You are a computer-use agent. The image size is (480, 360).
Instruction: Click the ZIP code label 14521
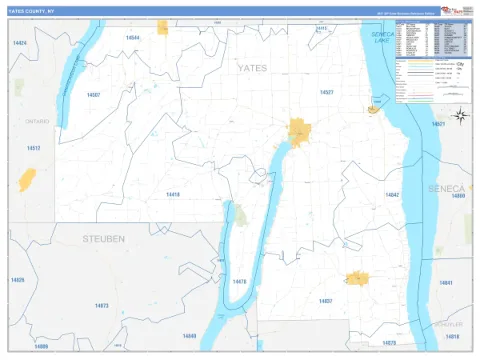tap(438, 124)
